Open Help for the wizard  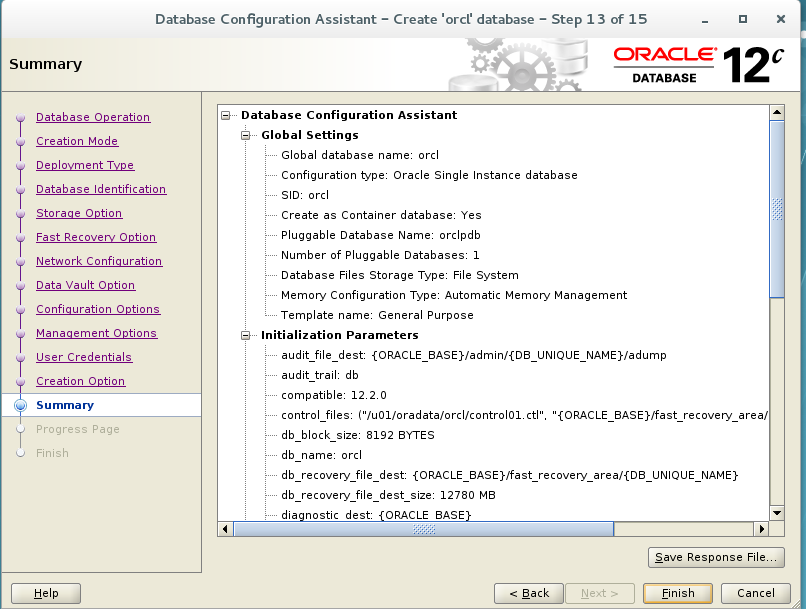click(46, 593)
